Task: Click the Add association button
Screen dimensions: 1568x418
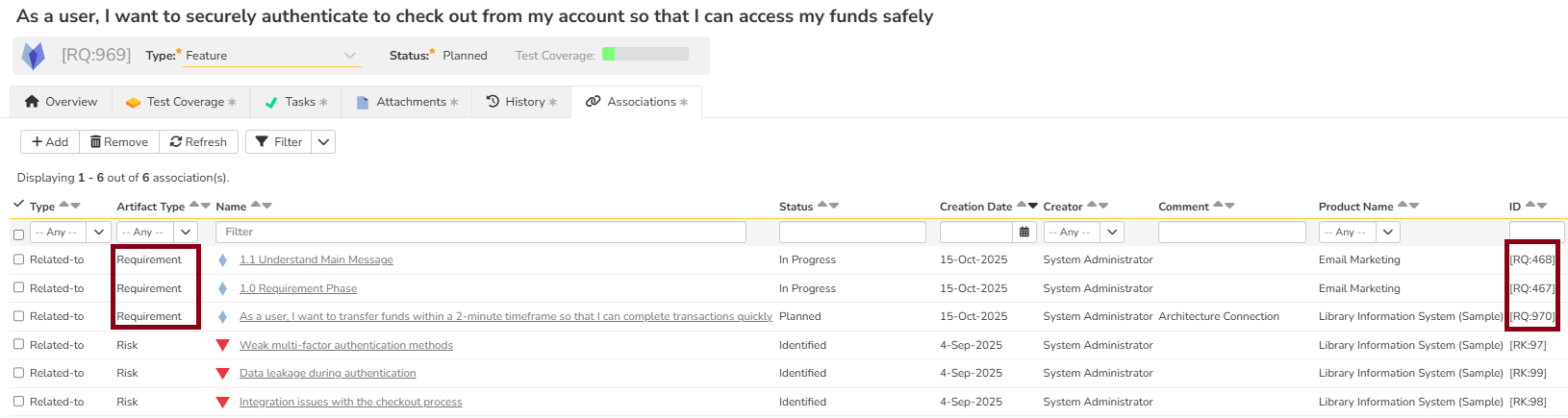Action: click(50, 142)
